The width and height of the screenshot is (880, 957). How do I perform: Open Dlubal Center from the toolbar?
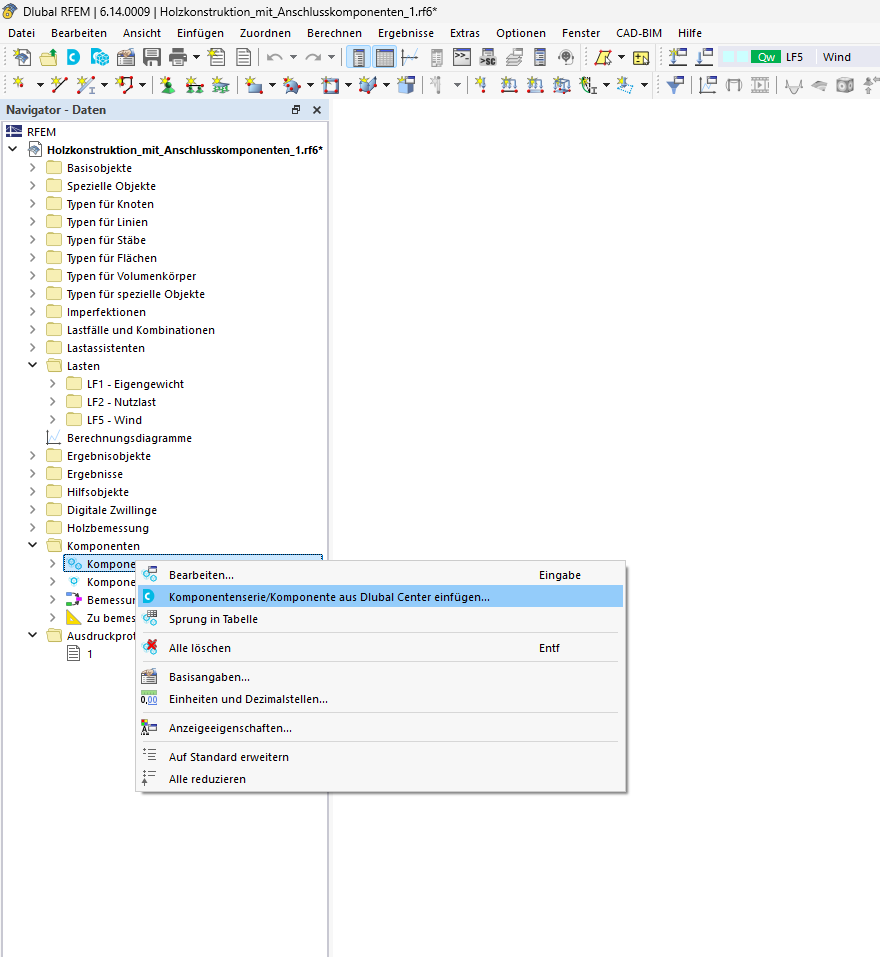click(x=74, y=57)
